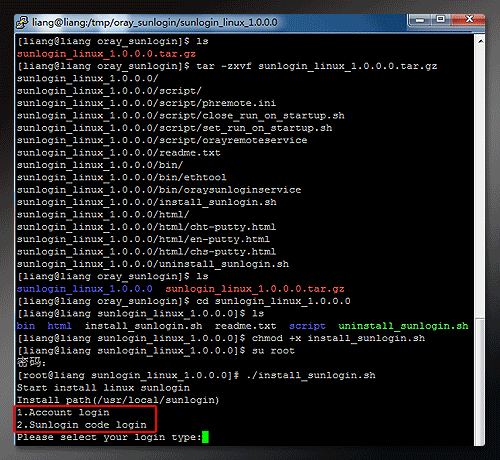Click the 'su root' command line
This screenshot has height=460, width=500.
point(156,351)
